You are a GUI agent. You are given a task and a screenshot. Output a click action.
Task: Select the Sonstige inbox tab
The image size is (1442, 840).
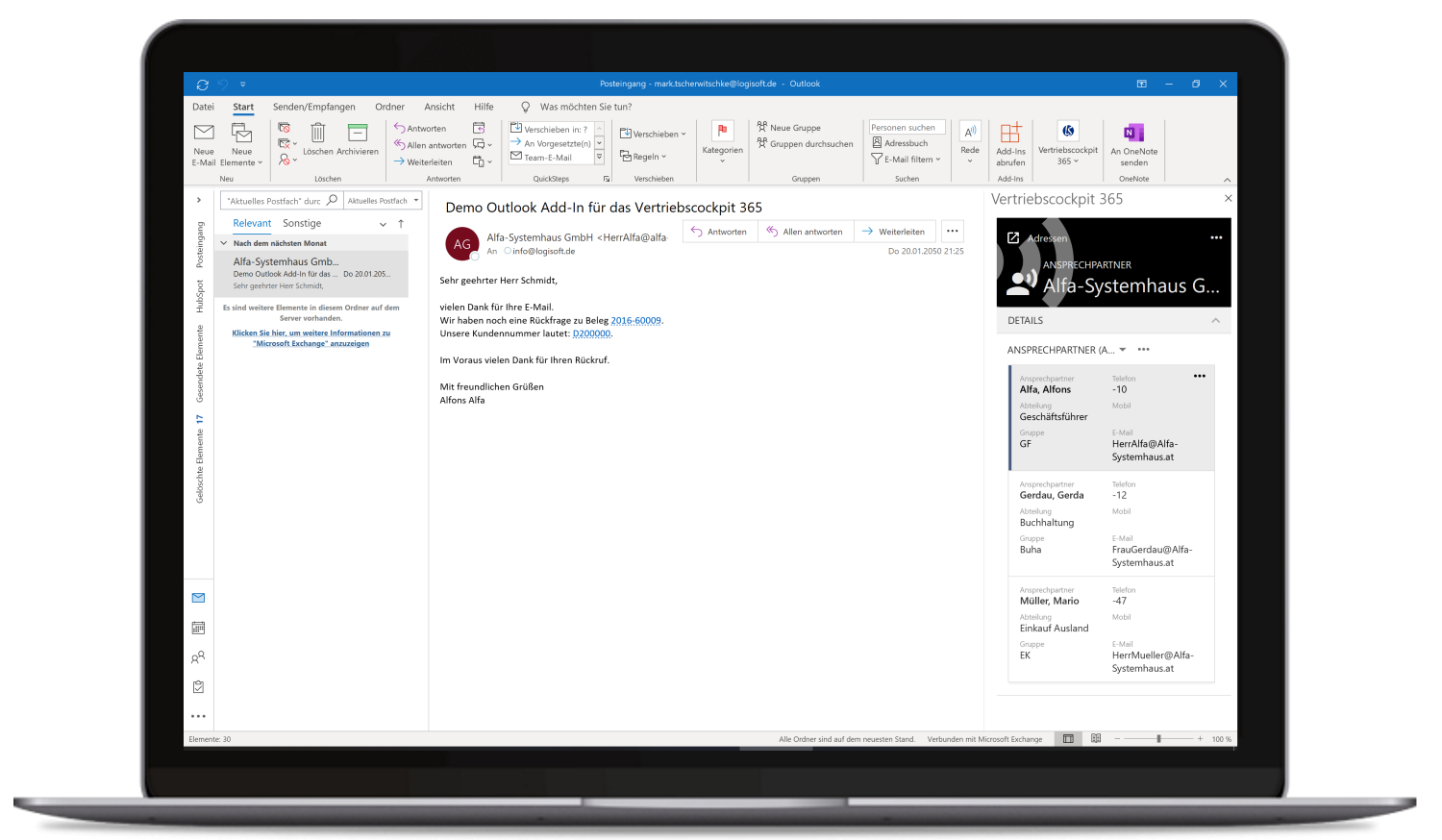[x=302, y=223]
